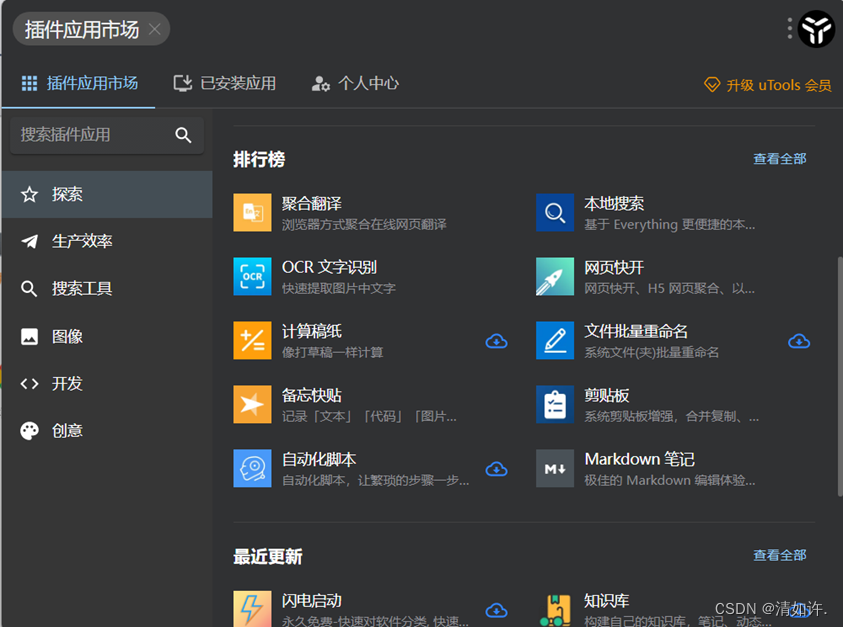843x627 pixels.
Task: Open the 自动化脚本 plugin icon
Action: [x=252, y=468]
